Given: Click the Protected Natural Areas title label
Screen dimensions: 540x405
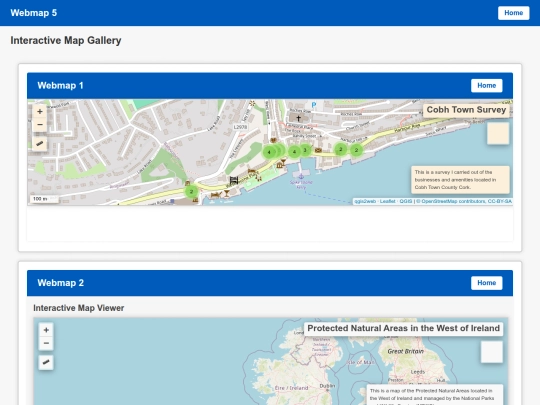Looking at the screenshot, I should 403,328.
